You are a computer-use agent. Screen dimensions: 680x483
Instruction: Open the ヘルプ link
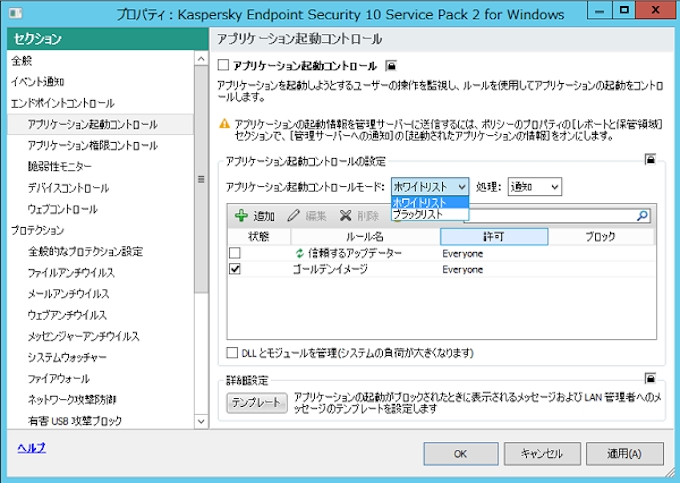click(x=31, y=447)
